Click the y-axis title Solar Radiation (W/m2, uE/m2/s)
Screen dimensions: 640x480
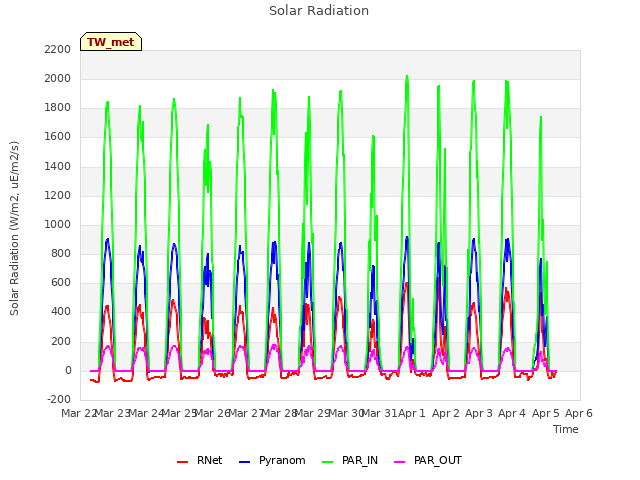pyautogui.click(x=14, y=228)
